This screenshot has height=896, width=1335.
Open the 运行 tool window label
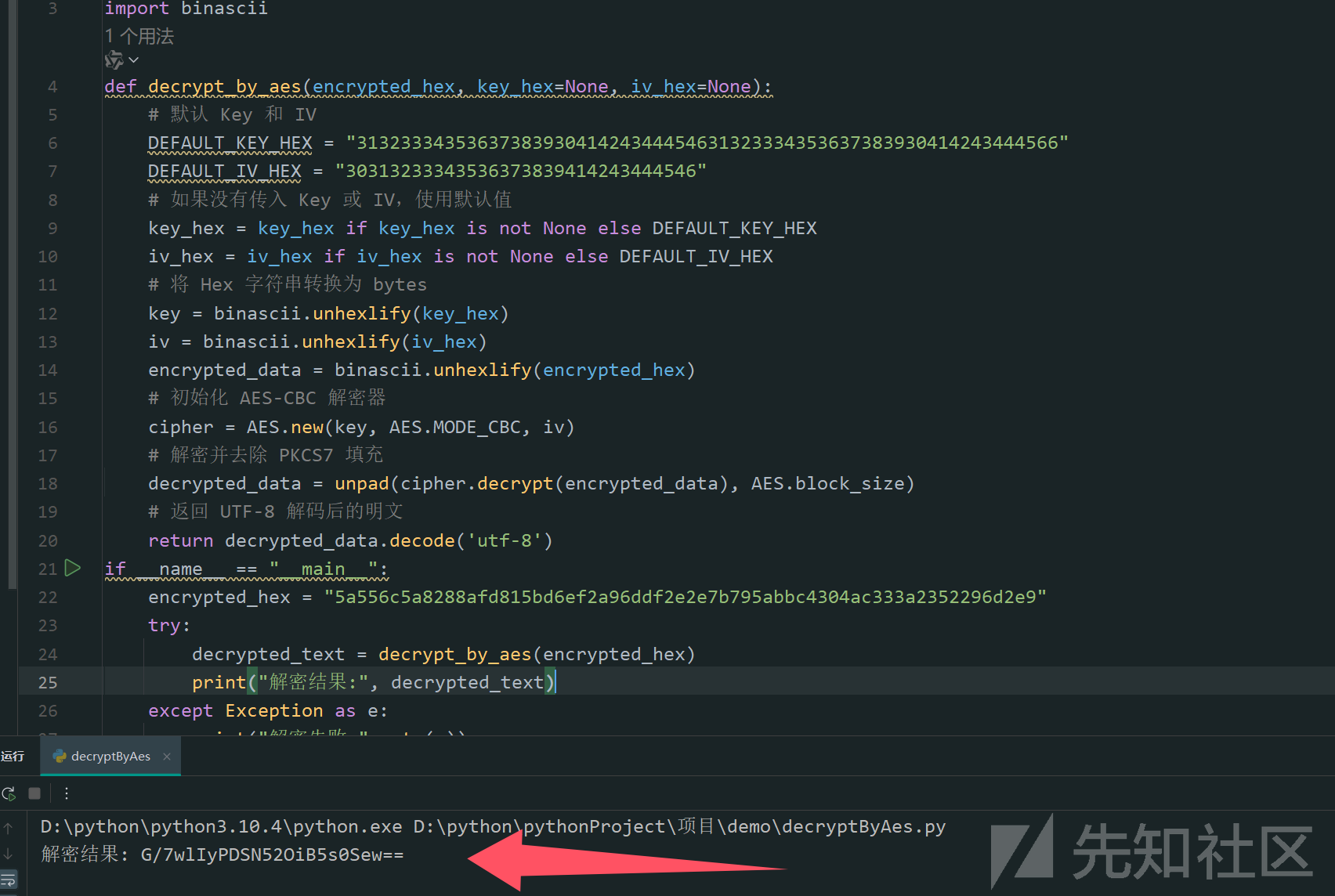pyautogui.click(x=13, y=757)
